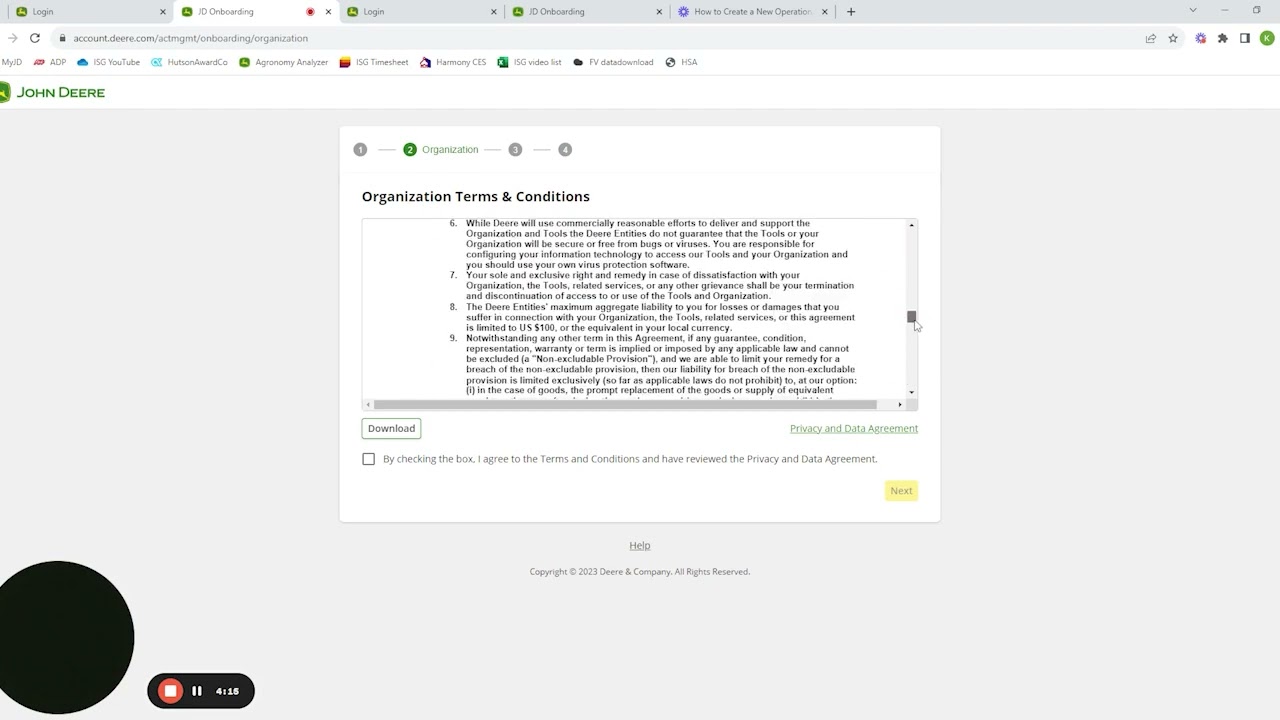Pause the screen recording
Image resolution: width=1280 pixels, height=720 pixels.
coord(197,691)
